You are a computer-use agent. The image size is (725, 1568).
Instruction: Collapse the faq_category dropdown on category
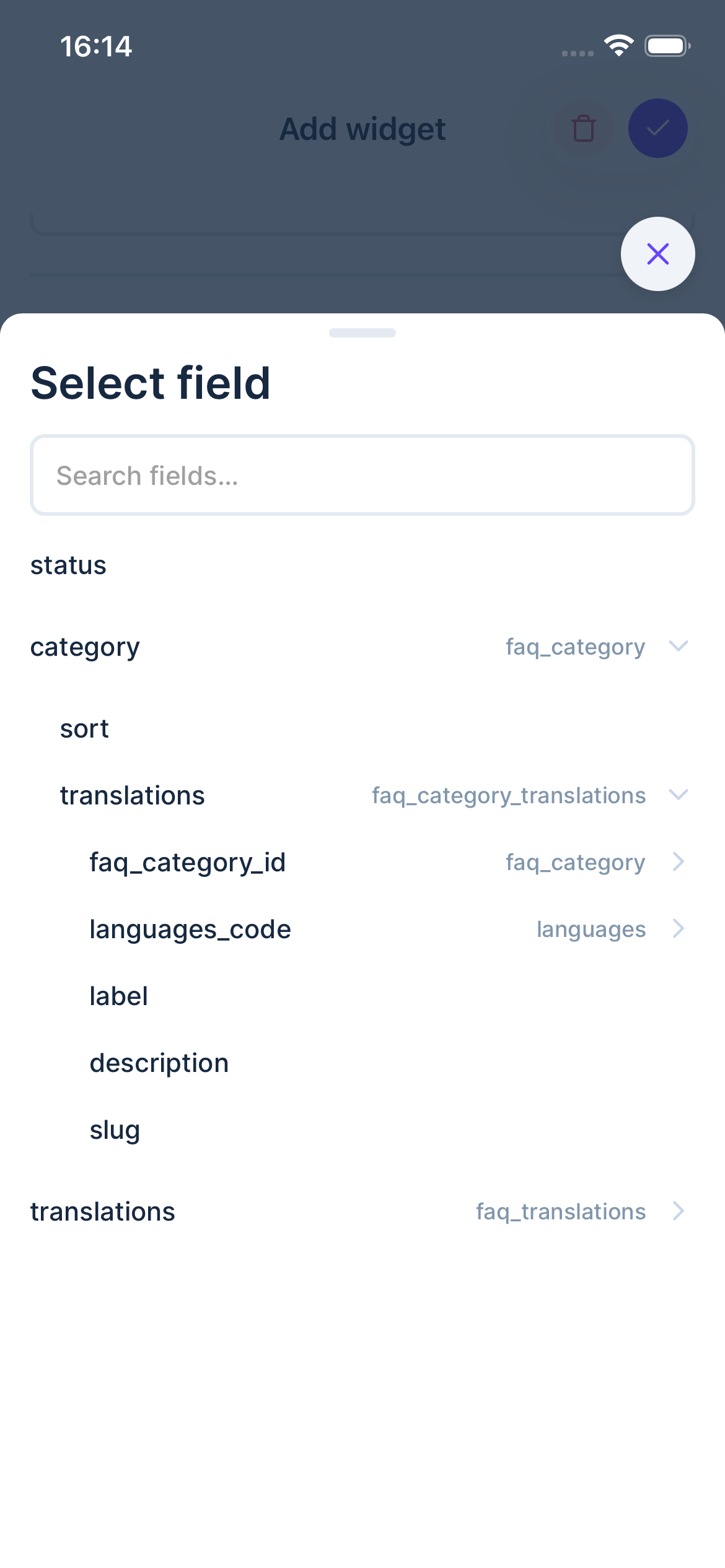[x=678, y=647]
